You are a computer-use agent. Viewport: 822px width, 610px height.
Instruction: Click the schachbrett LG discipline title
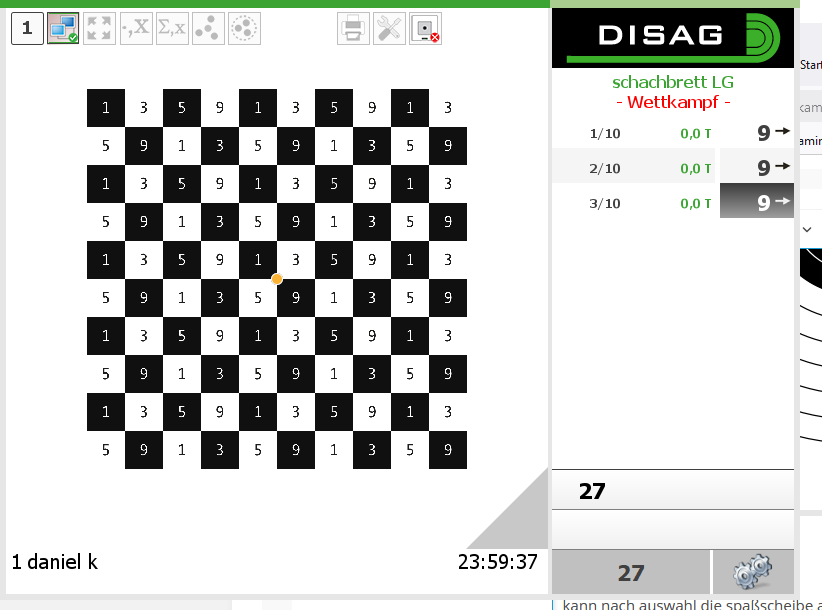pos(672,83)
